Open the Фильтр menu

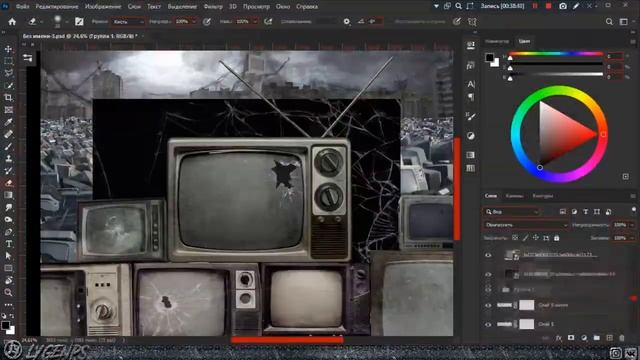coord(213,7)
